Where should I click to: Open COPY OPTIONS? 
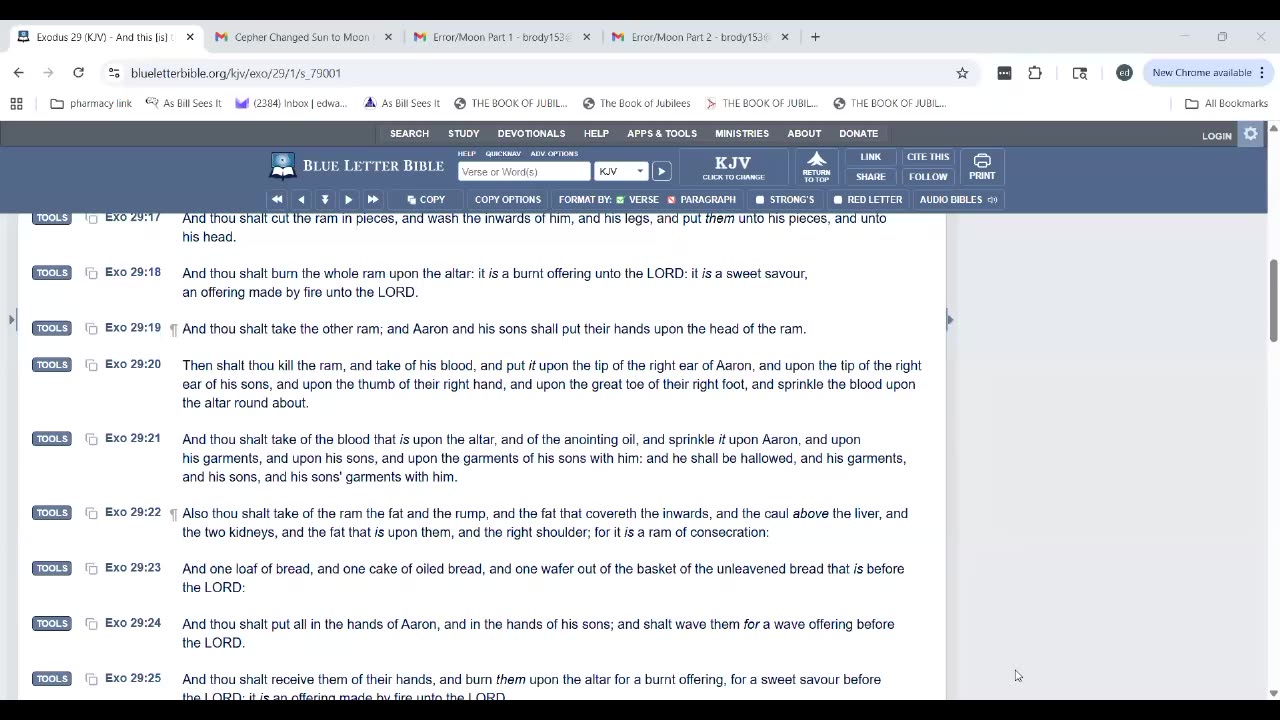tap(508, 199)
